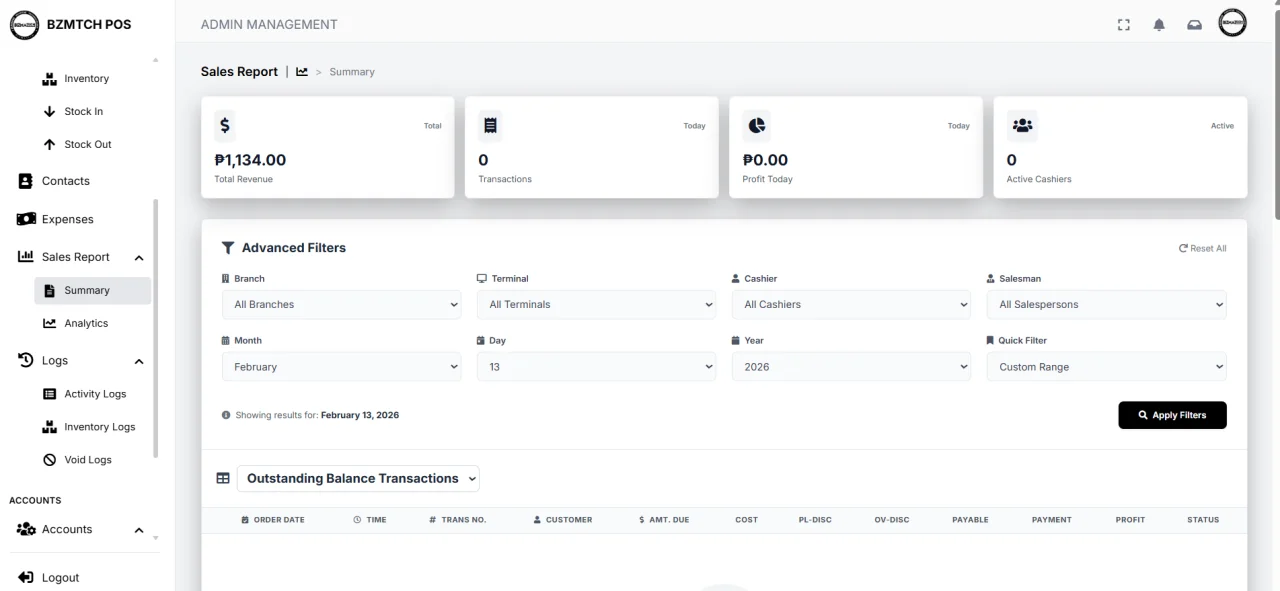Viewport: 1280px width, 591px height.
Task: Open Contacts menu item
Action: 66,181
